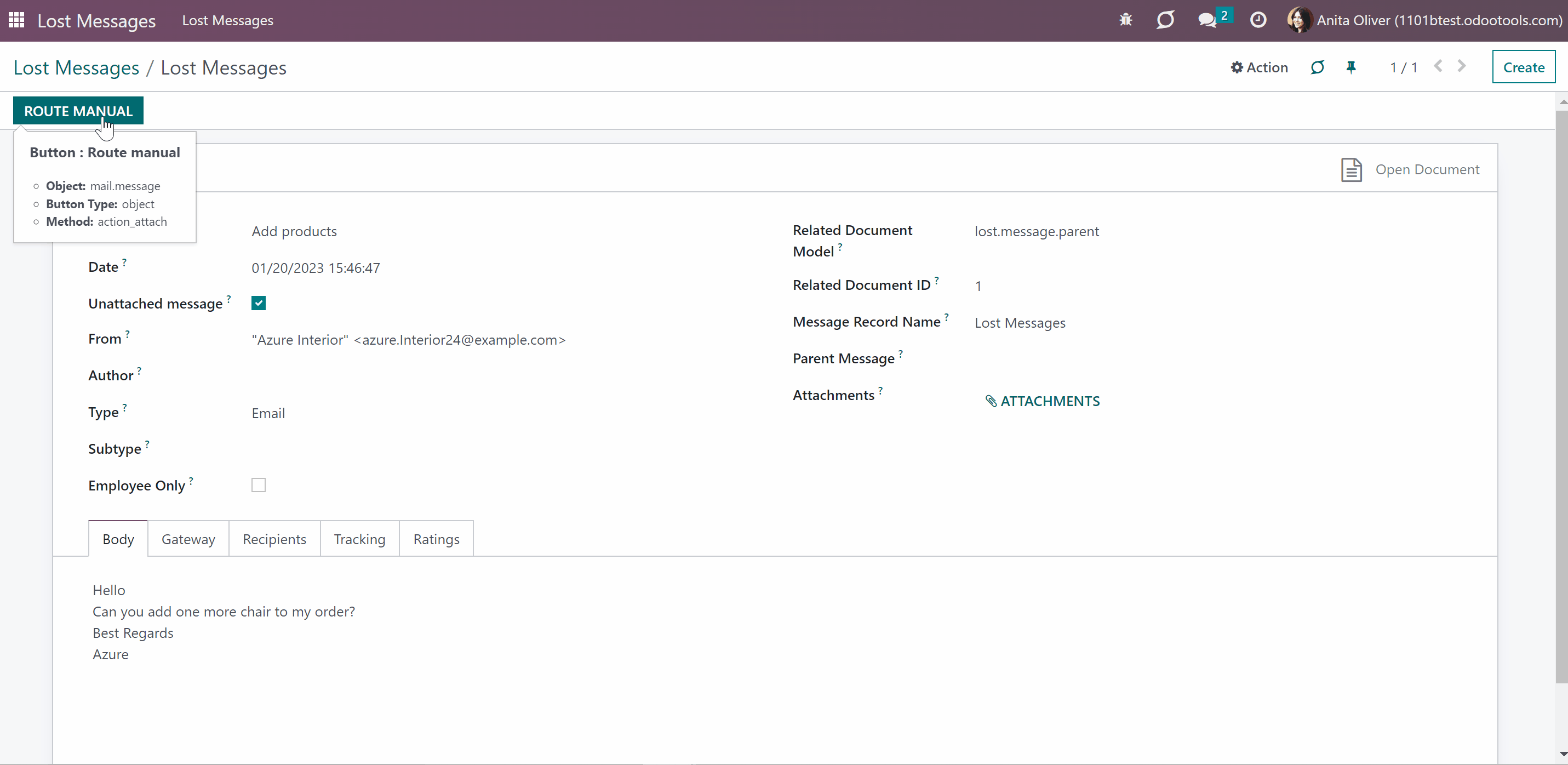The image size is (1568, 765).
Task: Click help mark next to From
Action: point(127,334)
